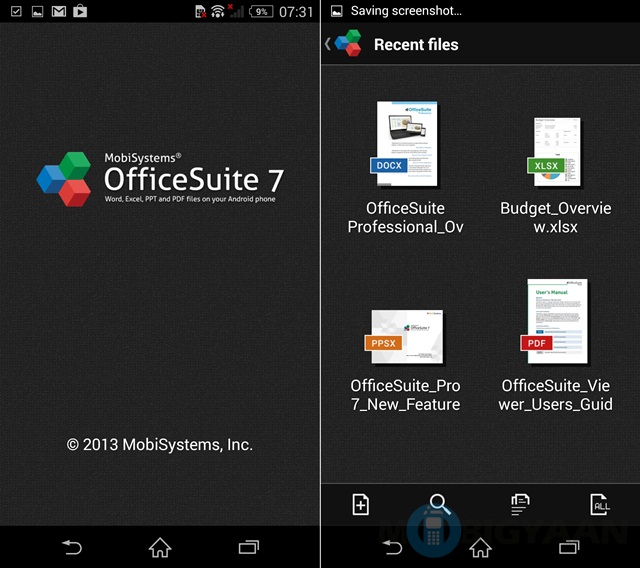Tap the recent apps button under Recent files screen
Viewport: 640px width, 568px height.
coord(569,547)
